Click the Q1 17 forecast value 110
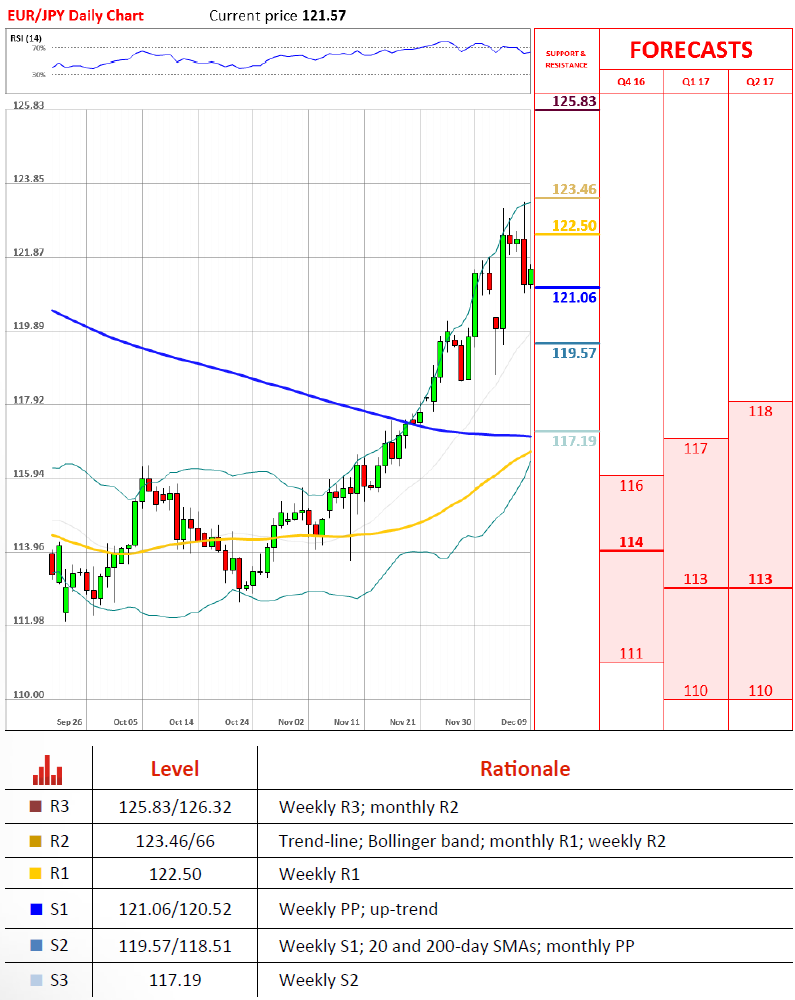Screen dimensions: 795x1000 coord(696,691)
